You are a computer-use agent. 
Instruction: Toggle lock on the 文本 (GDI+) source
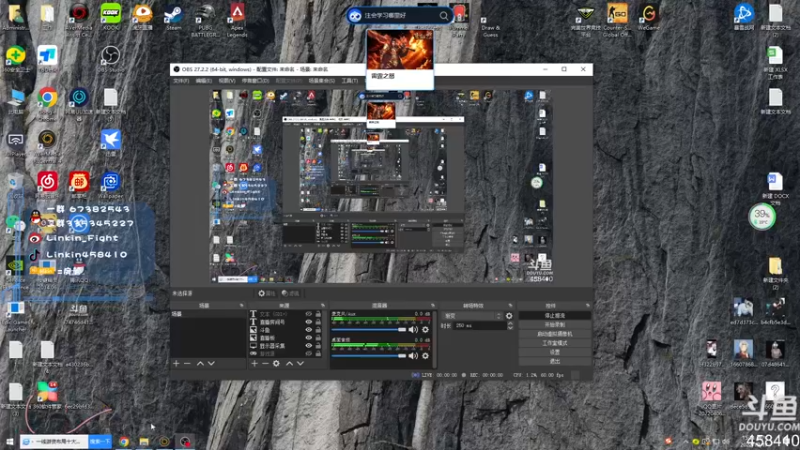(318, 314)
